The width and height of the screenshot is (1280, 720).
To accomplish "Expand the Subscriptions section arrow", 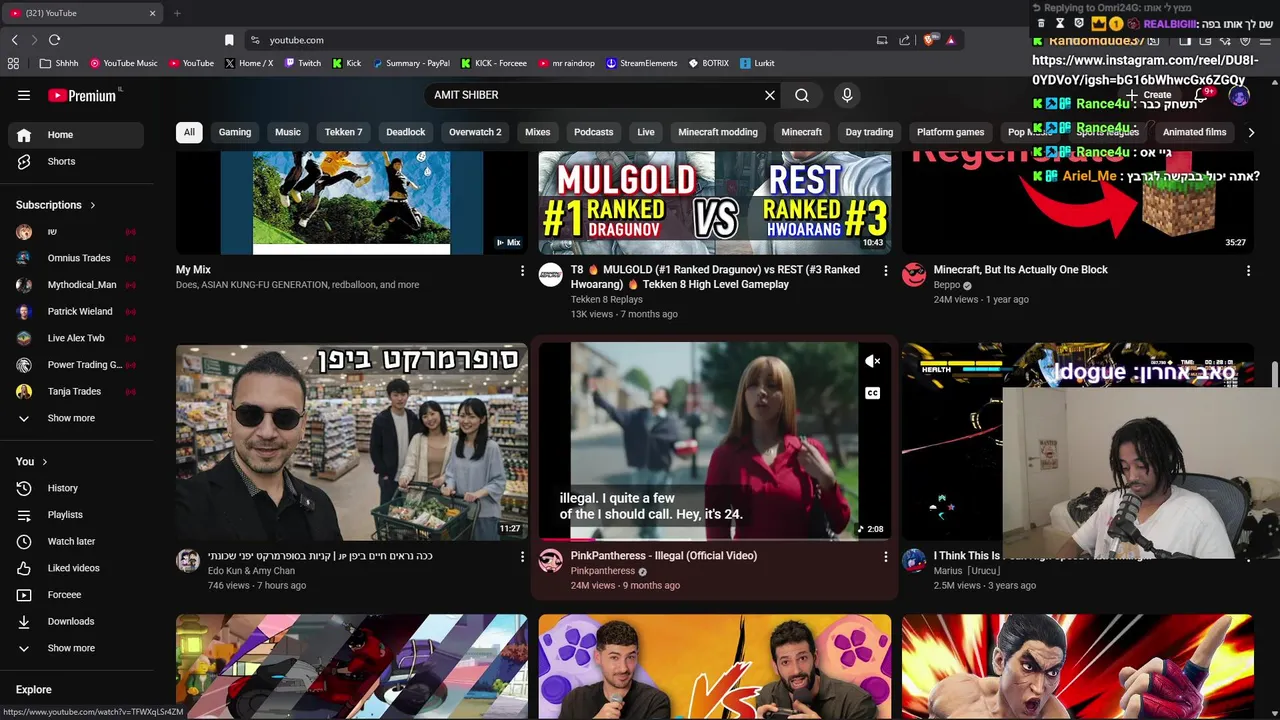I will click(93, 205).
